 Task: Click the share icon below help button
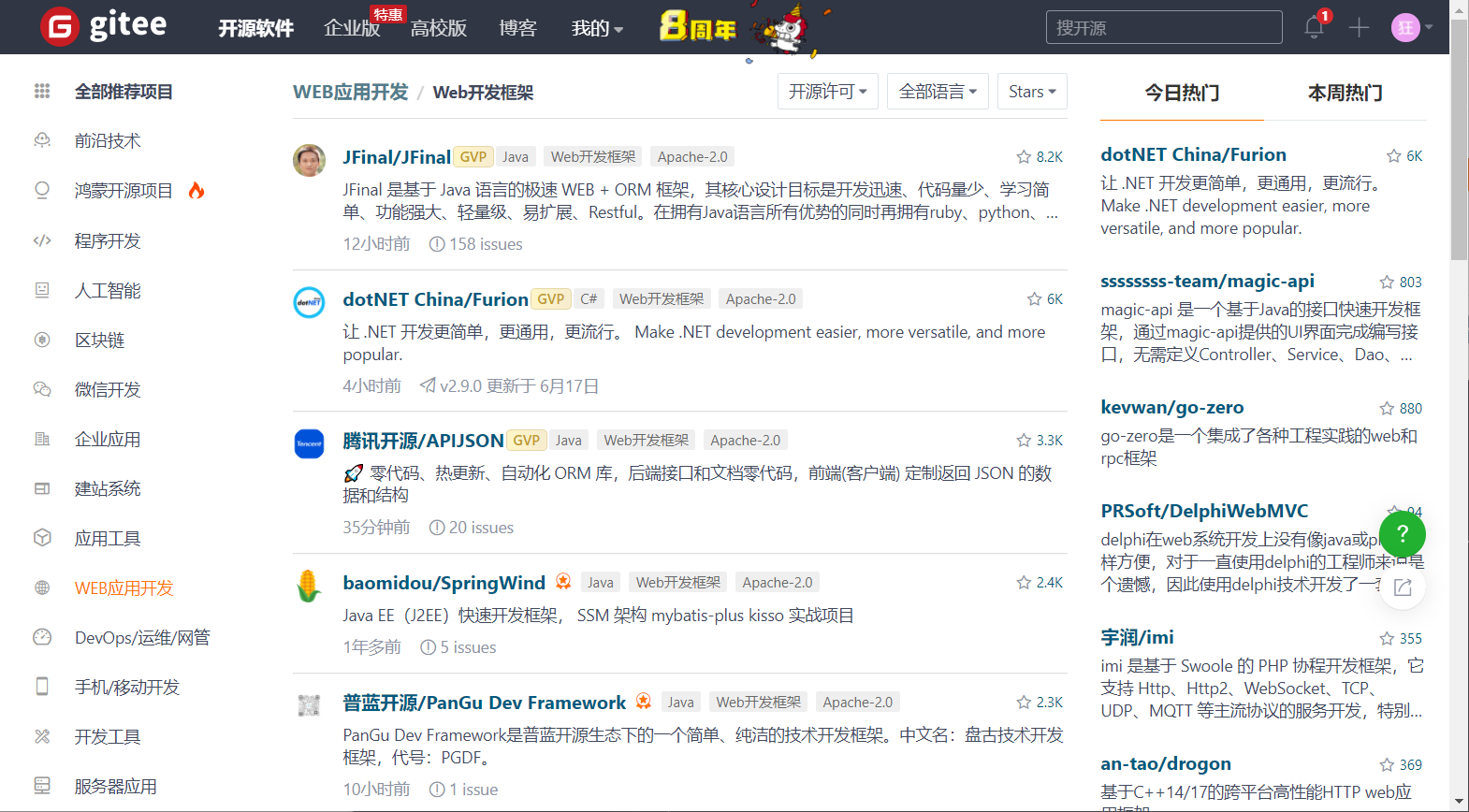pos(1402,587)
